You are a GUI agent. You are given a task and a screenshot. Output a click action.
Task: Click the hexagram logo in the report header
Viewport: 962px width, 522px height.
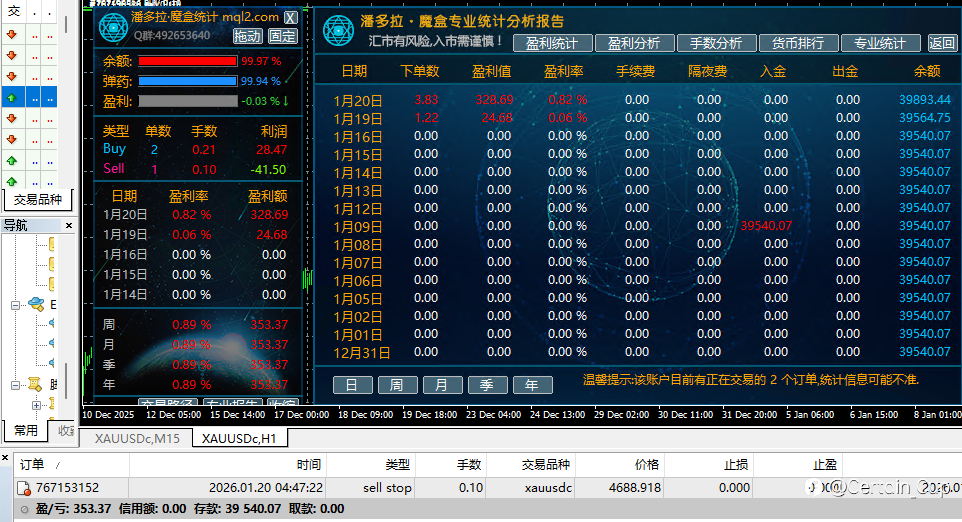click(339, 31)
